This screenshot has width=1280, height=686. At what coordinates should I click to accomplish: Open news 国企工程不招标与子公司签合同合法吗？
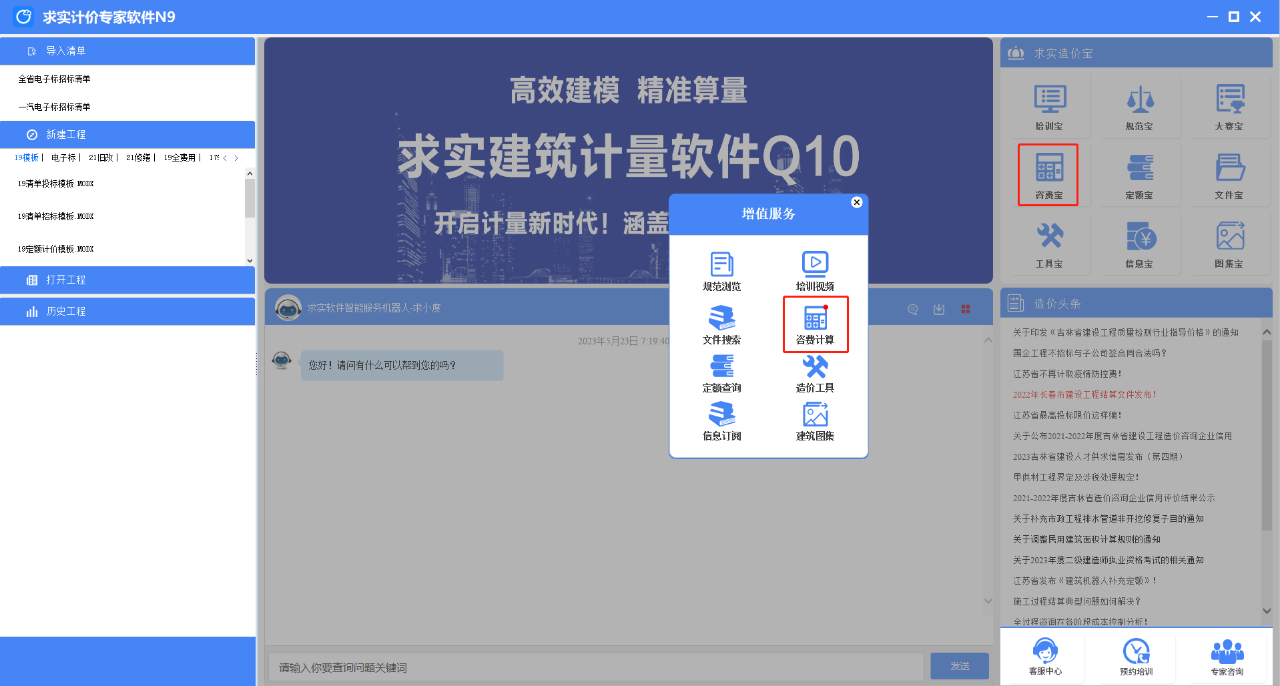[1089, 353]
